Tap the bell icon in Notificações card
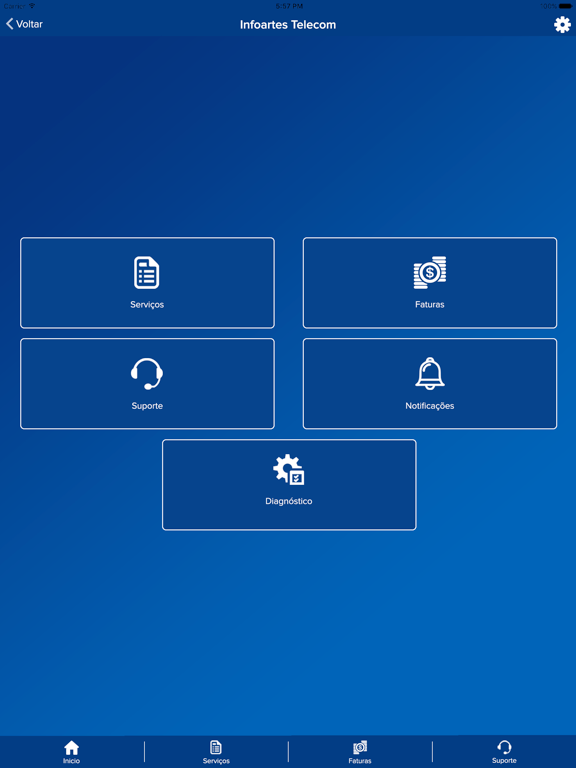Viewport: 576px width, 768px height. (430, 374)
